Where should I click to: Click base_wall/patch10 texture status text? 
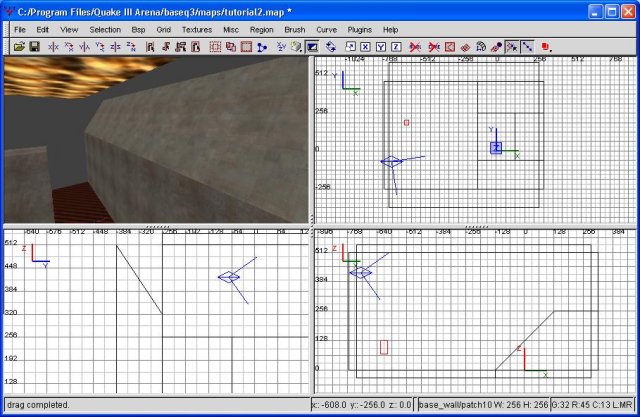pyautogui.click(x=483, y=405)
